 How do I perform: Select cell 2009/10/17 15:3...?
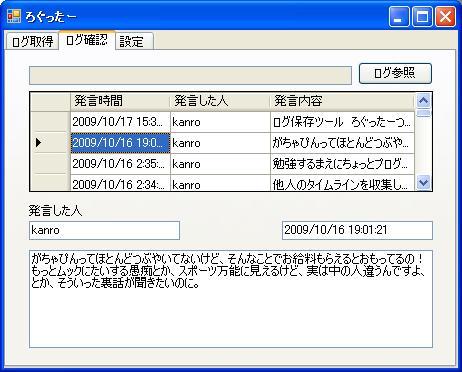tap(120, 122)
